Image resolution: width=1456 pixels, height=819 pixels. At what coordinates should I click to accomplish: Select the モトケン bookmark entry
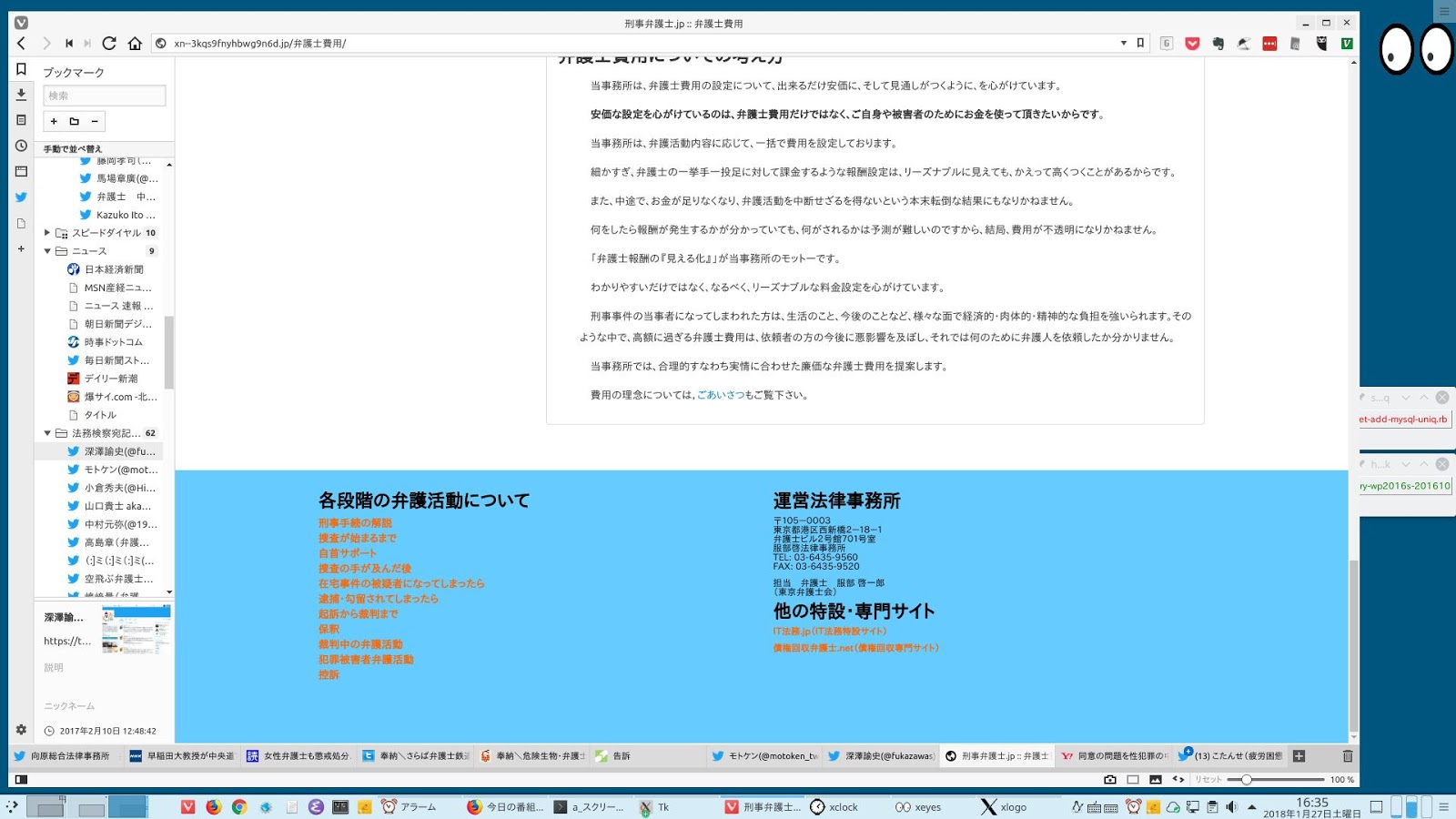113,470
